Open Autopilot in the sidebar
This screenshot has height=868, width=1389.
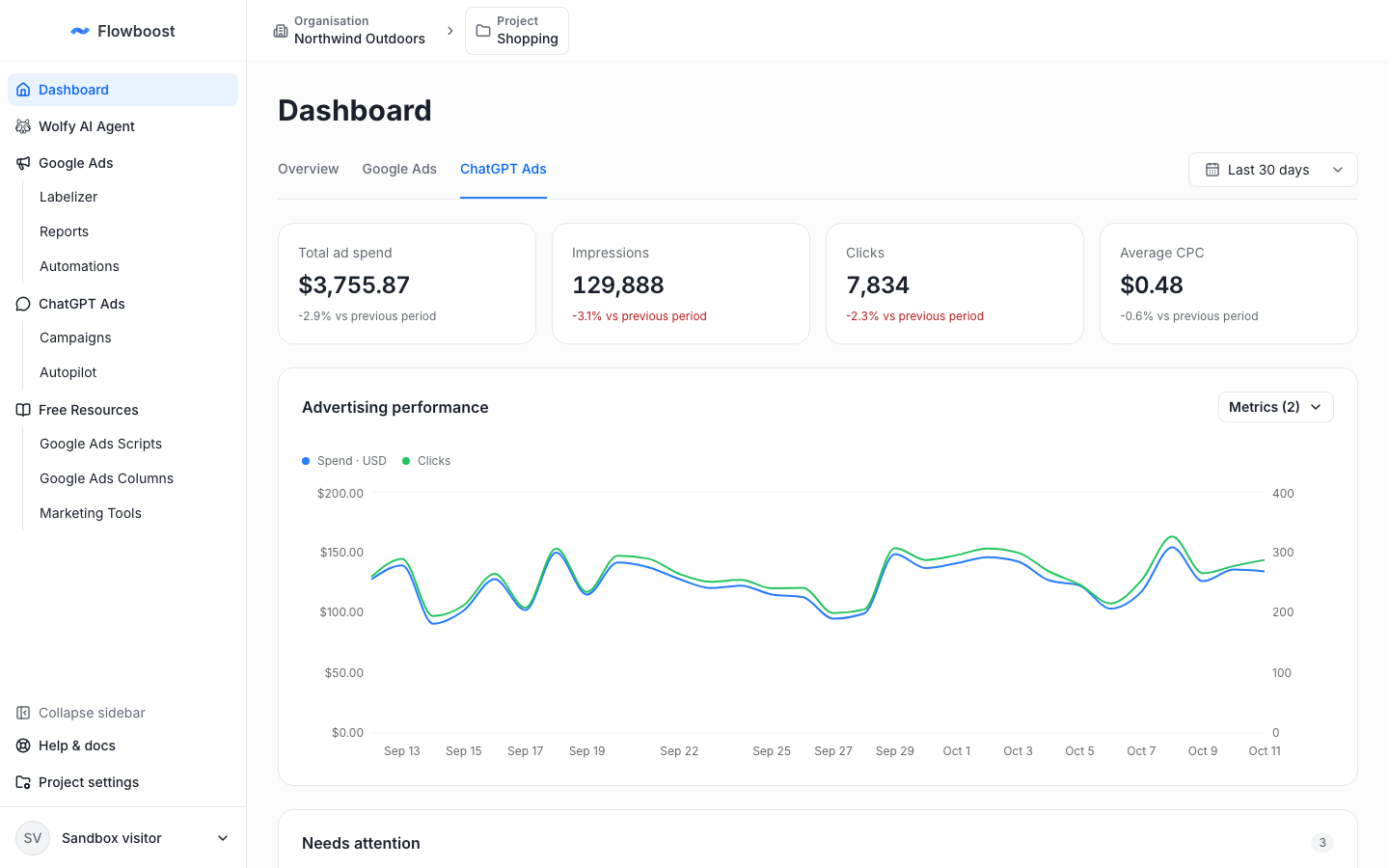[68, 372]
